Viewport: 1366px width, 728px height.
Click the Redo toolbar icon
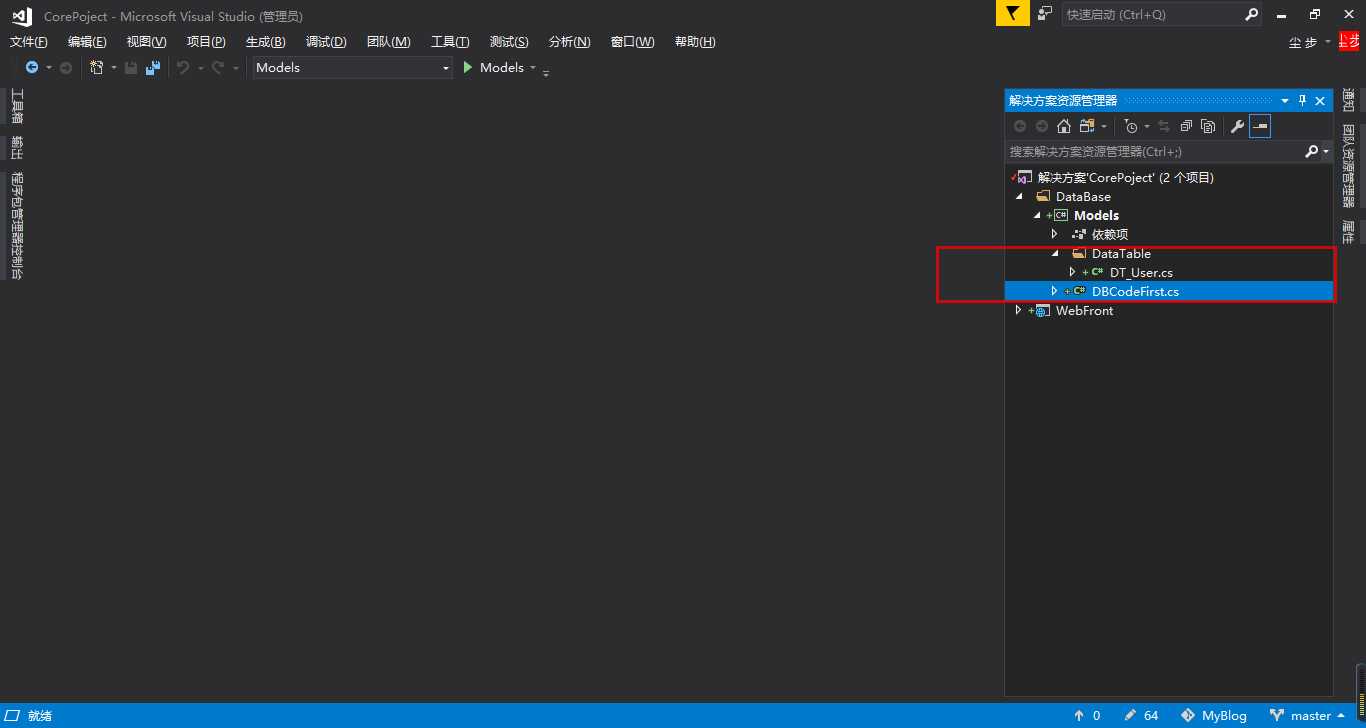coord(217,67)
